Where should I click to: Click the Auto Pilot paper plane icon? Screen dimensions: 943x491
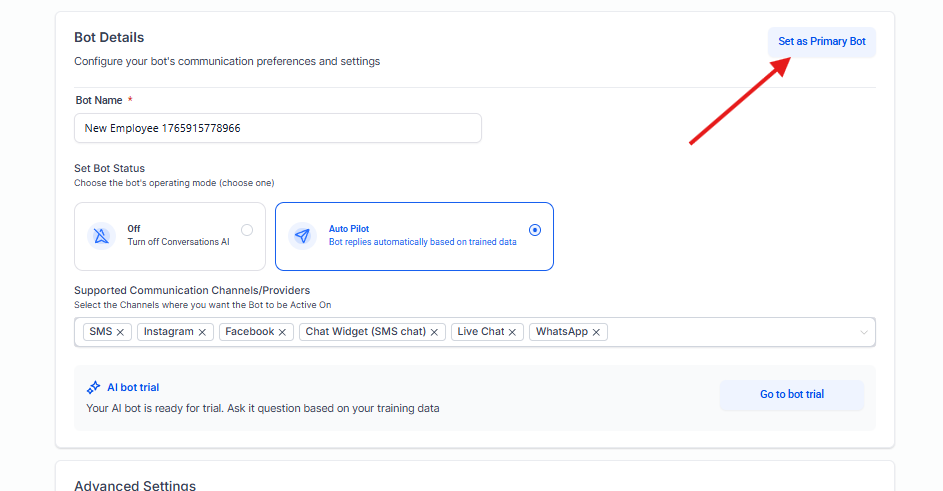tap(303, 236)
